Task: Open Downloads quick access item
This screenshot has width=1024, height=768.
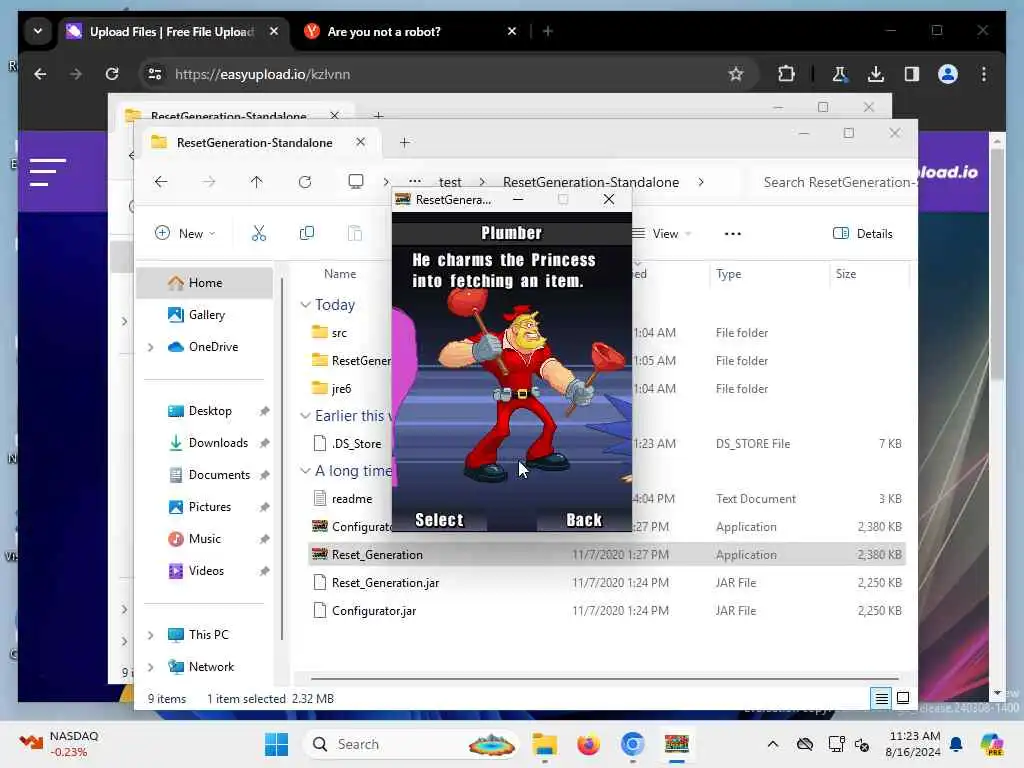Action: (x=217, y=443)
